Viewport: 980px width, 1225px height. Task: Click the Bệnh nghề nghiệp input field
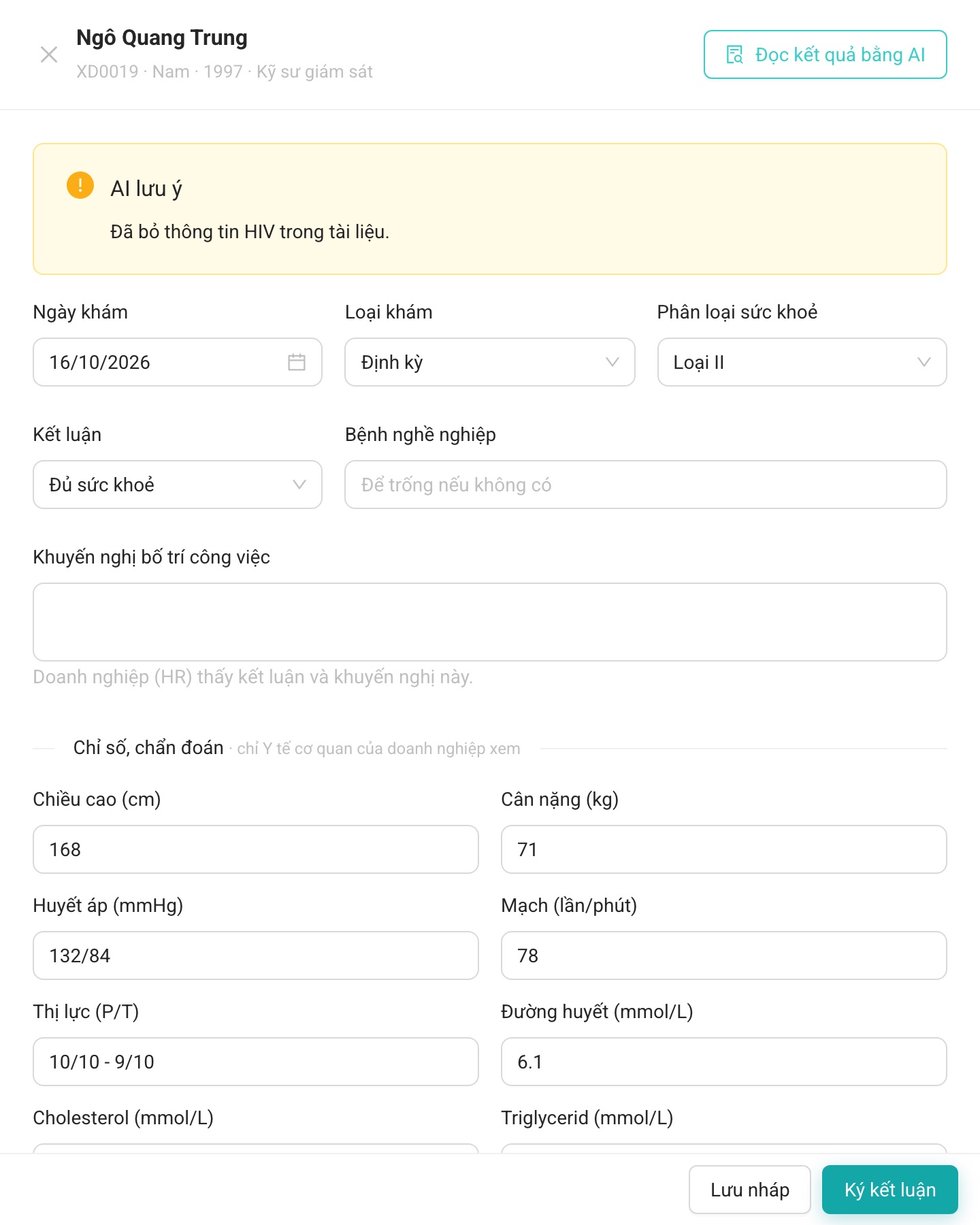[646, 485]
